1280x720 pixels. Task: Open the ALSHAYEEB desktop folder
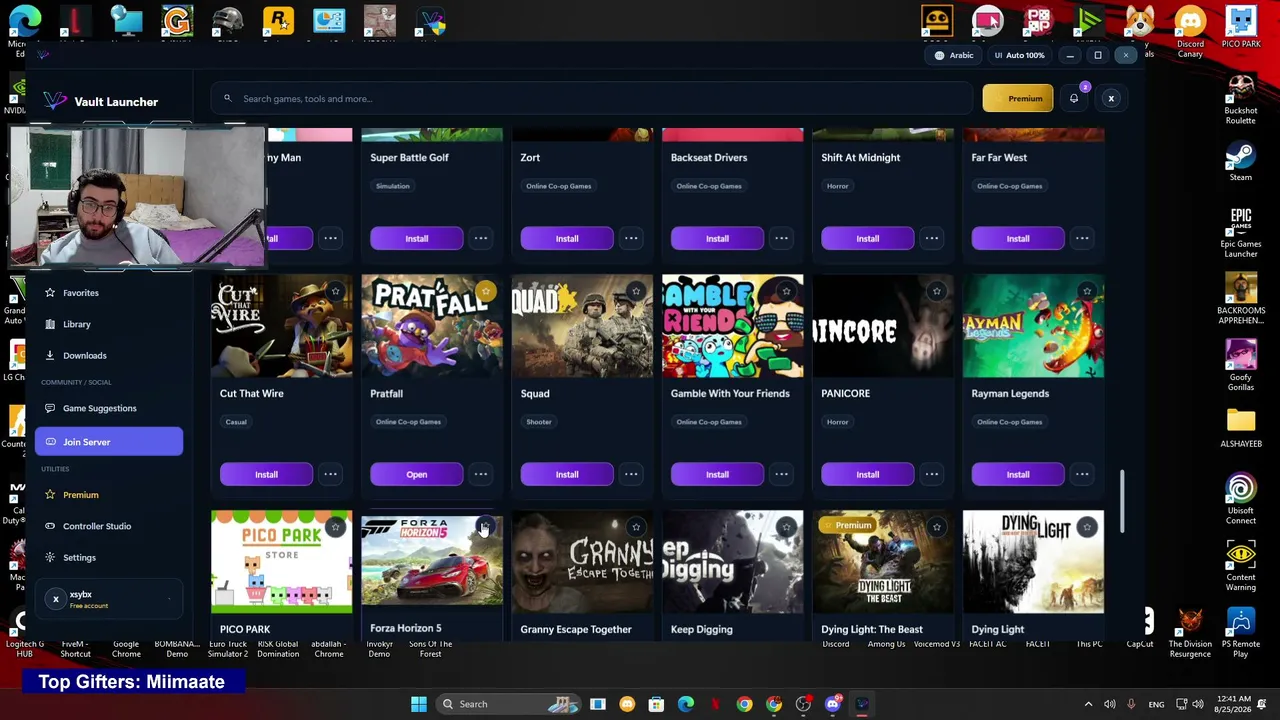coord(1240,428)
